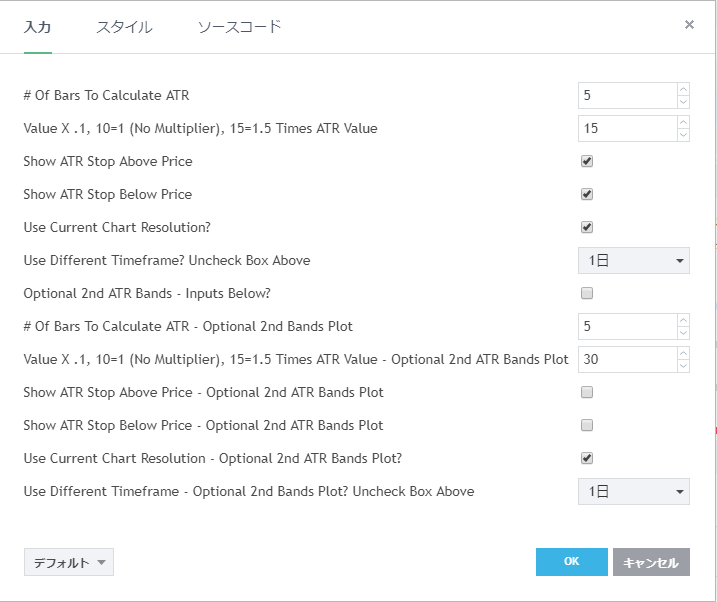Open the Optional 2nd Bands timeframe dropdown
The height and width of the screenshot is (602, 717).
(x=633, y=491)
